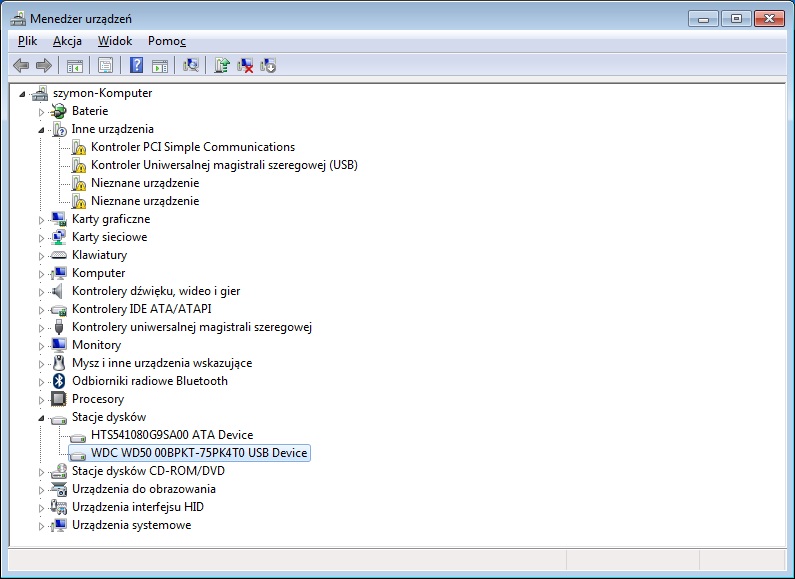Click the Menedżer urządzeń title bar icon

[18, 19]
